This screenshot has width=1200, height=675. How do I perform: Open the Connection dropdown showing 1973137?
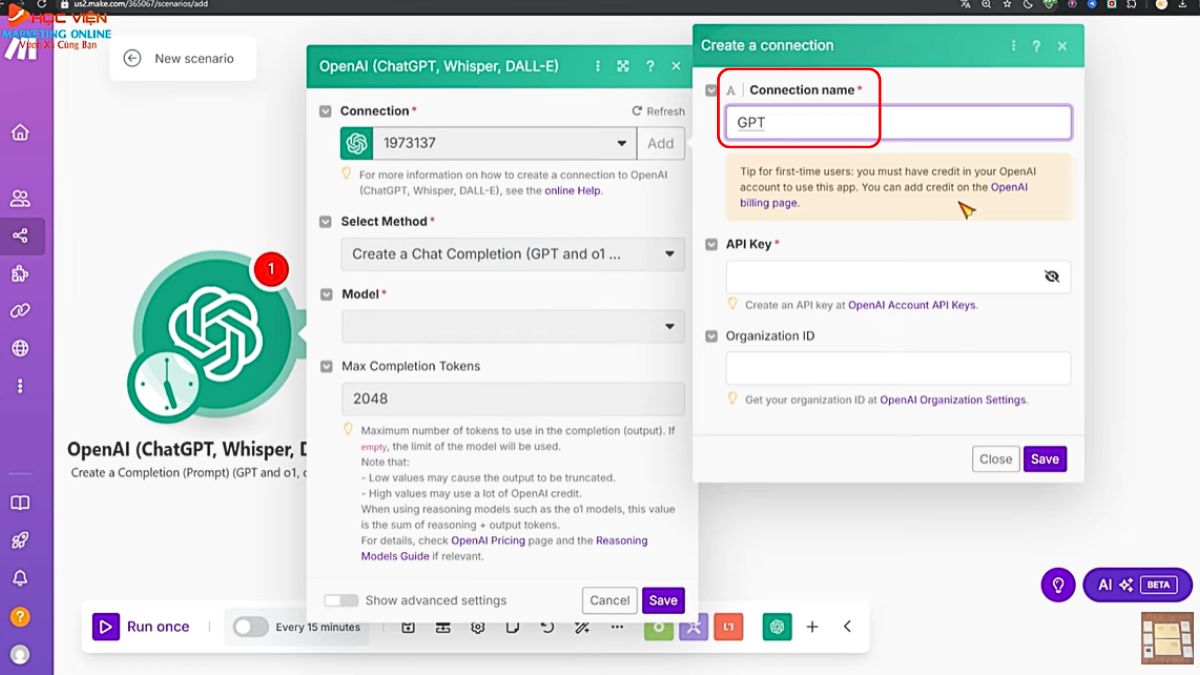point(504,143)
